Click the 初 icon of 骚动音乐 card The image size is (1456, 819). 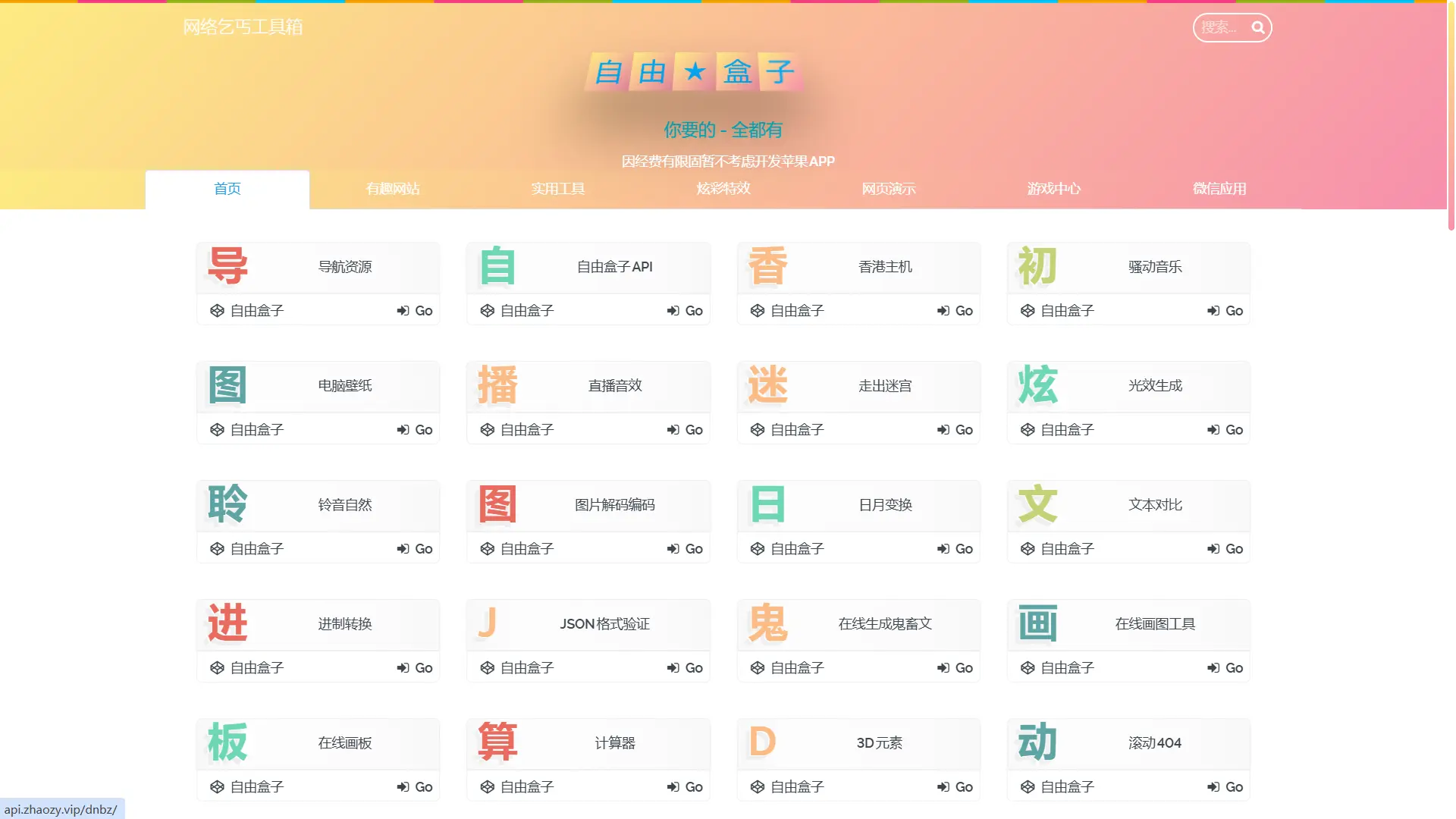(x=1037, y=266)
